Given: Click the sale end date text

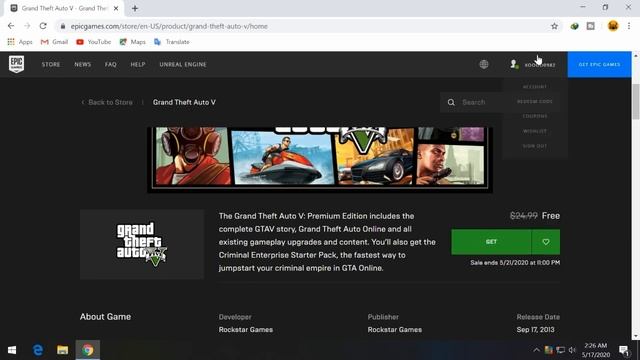Looking at the screenshot, I should click(x=515, y=263).
